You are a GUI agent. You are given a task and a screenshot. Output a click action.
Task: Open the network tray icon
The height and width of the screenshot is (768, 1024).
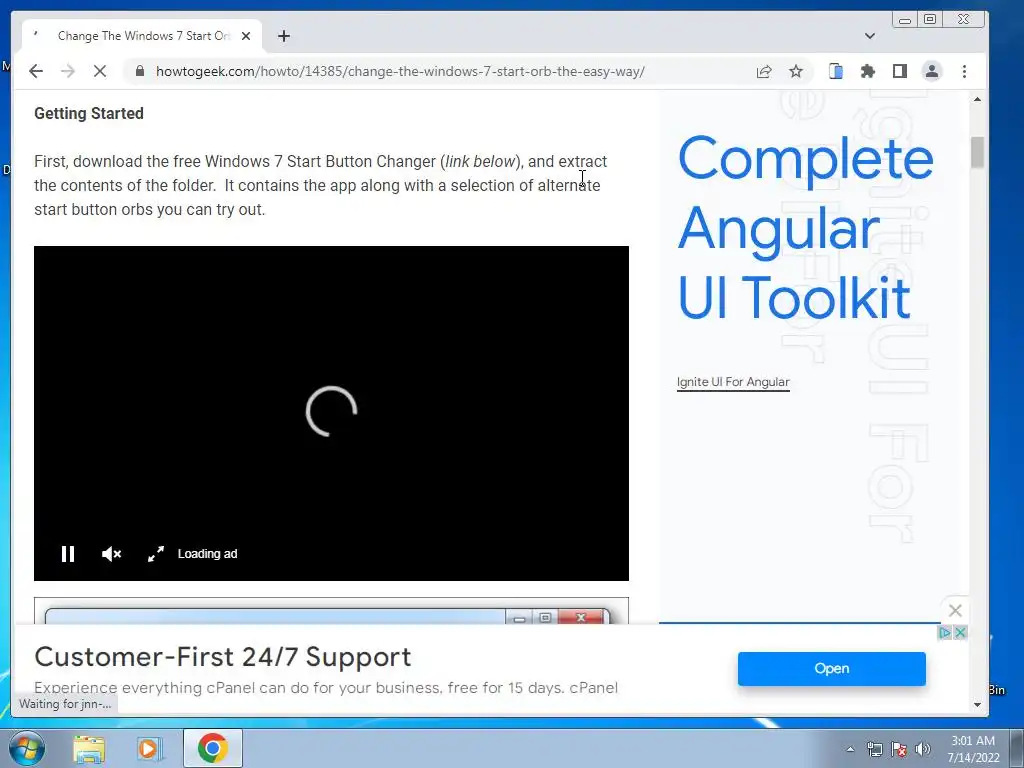(x=874, y=750)
